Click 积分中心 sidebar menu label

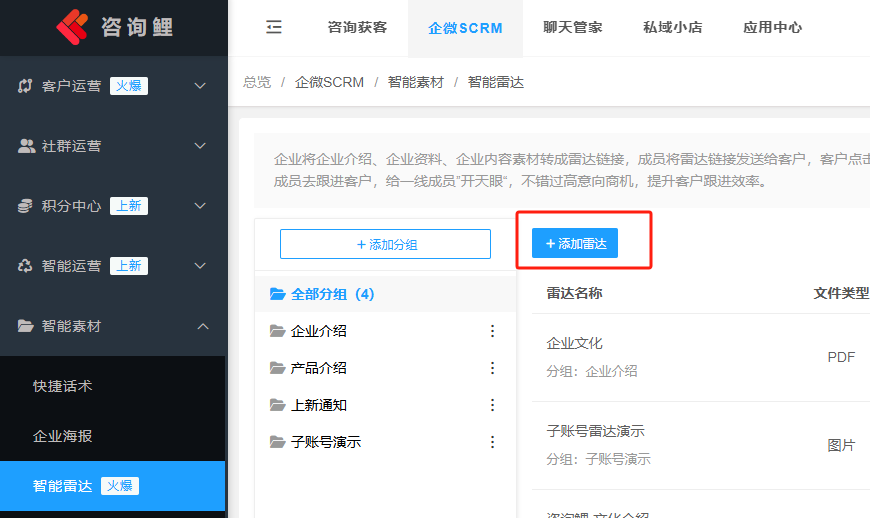coord(72,206)
